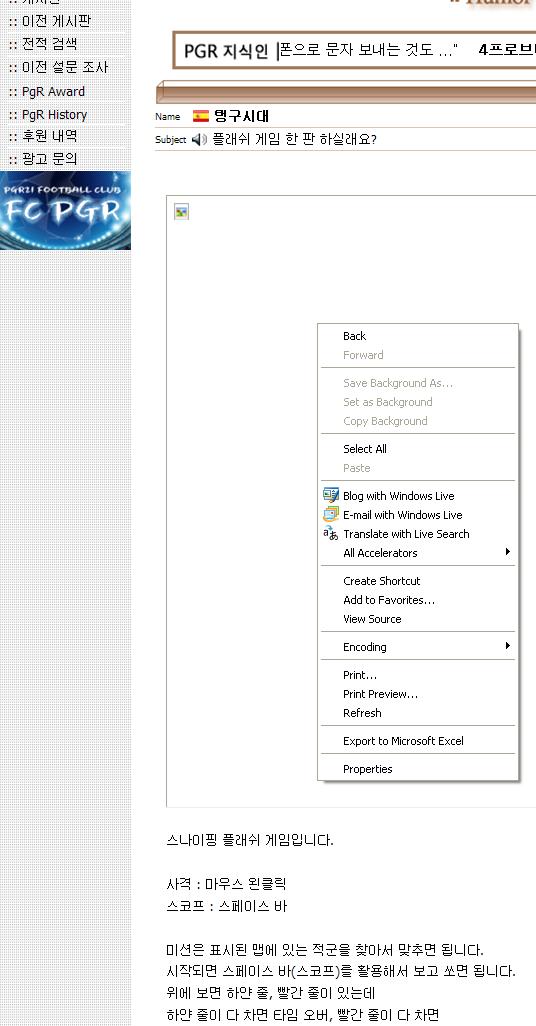Click the broken image placeholder icon
The height and width of the screenshot is (1026, 536).
click(181, 211)
